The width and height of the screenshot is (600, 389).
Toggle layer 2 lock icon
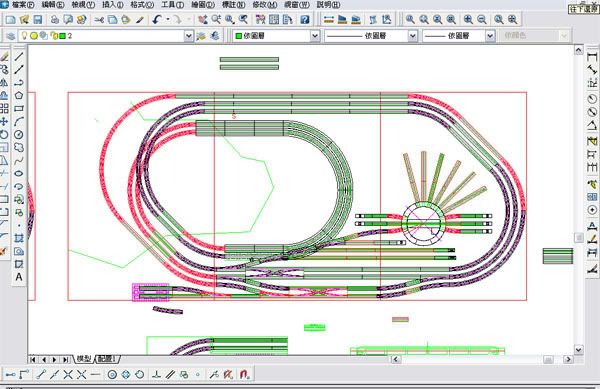click(x=53, y=36)
